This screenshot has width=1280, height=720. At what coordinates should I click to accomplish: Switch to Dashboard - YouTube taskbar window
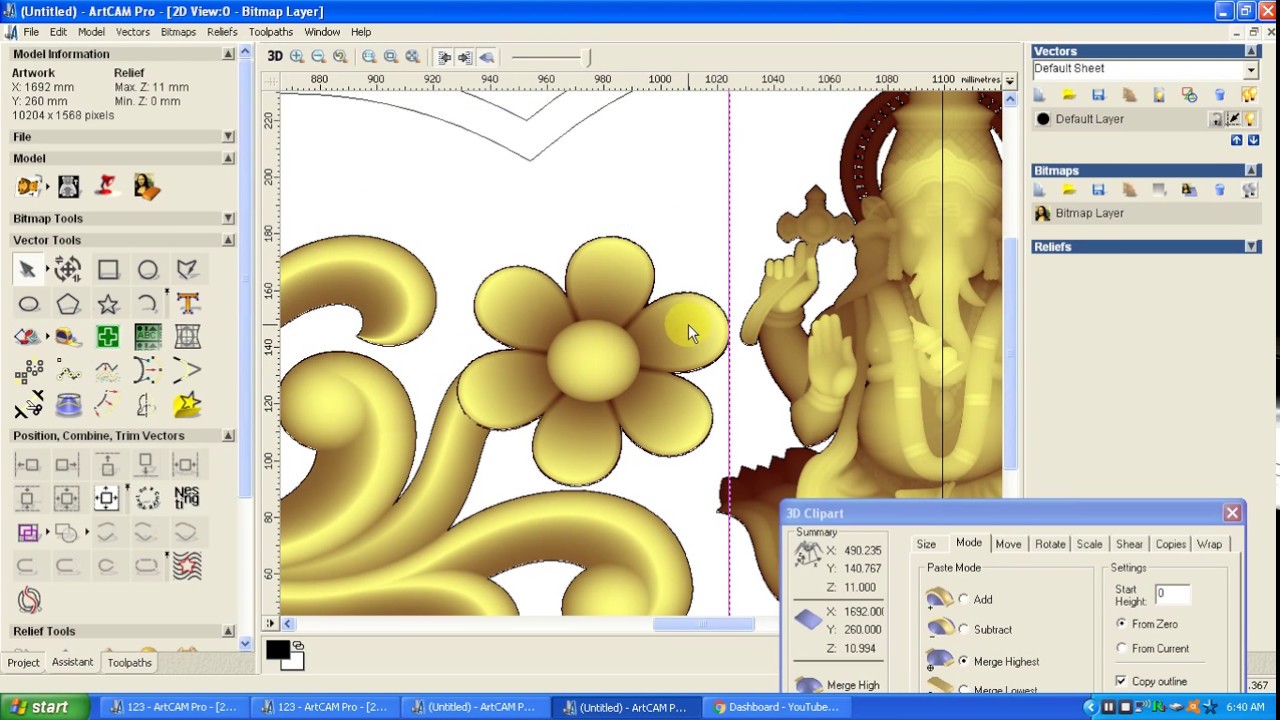tap(776, 707)
